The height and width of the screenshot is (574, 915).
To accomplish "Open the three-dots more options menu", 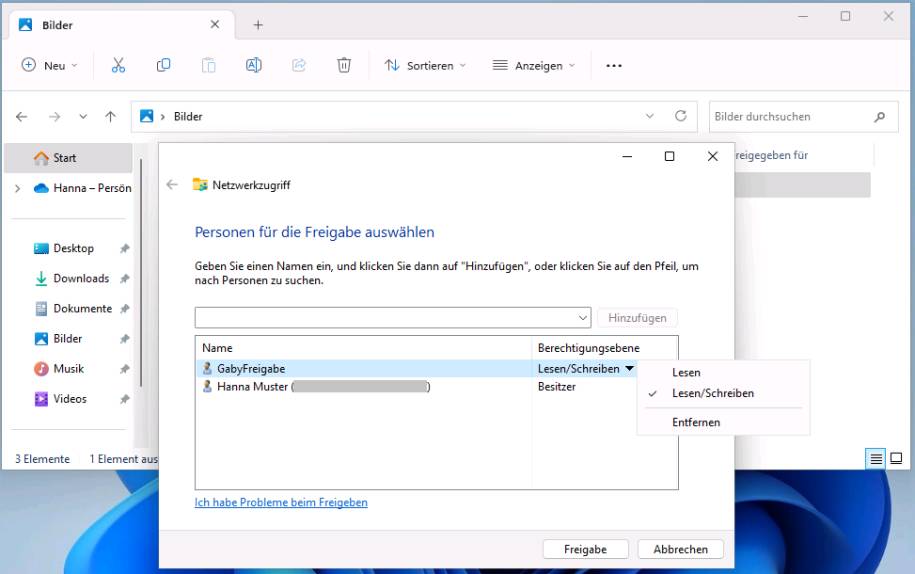I will (614, 66).
